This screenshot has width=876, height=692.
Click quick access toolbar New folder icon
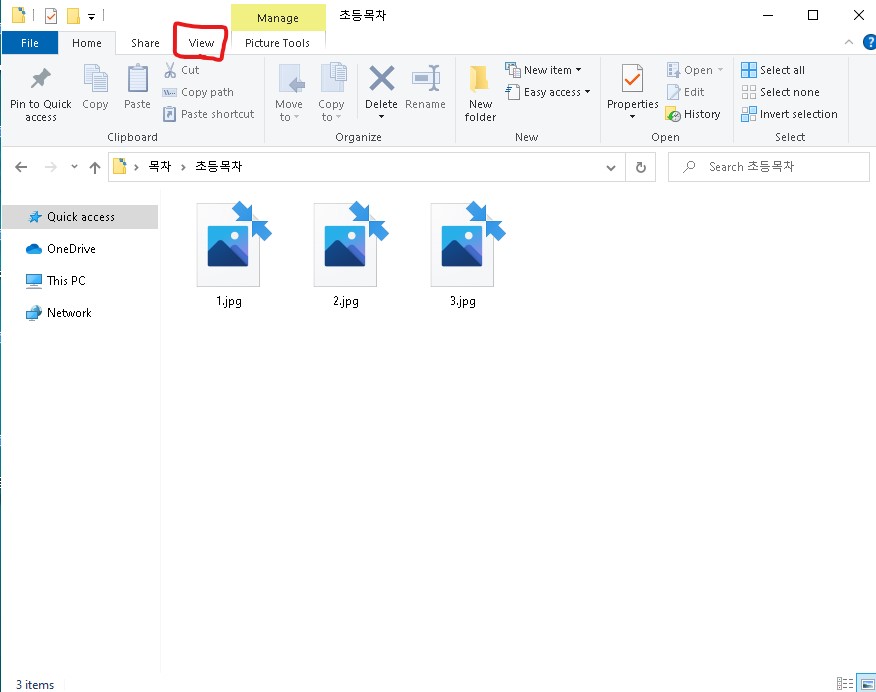[73, 16]
